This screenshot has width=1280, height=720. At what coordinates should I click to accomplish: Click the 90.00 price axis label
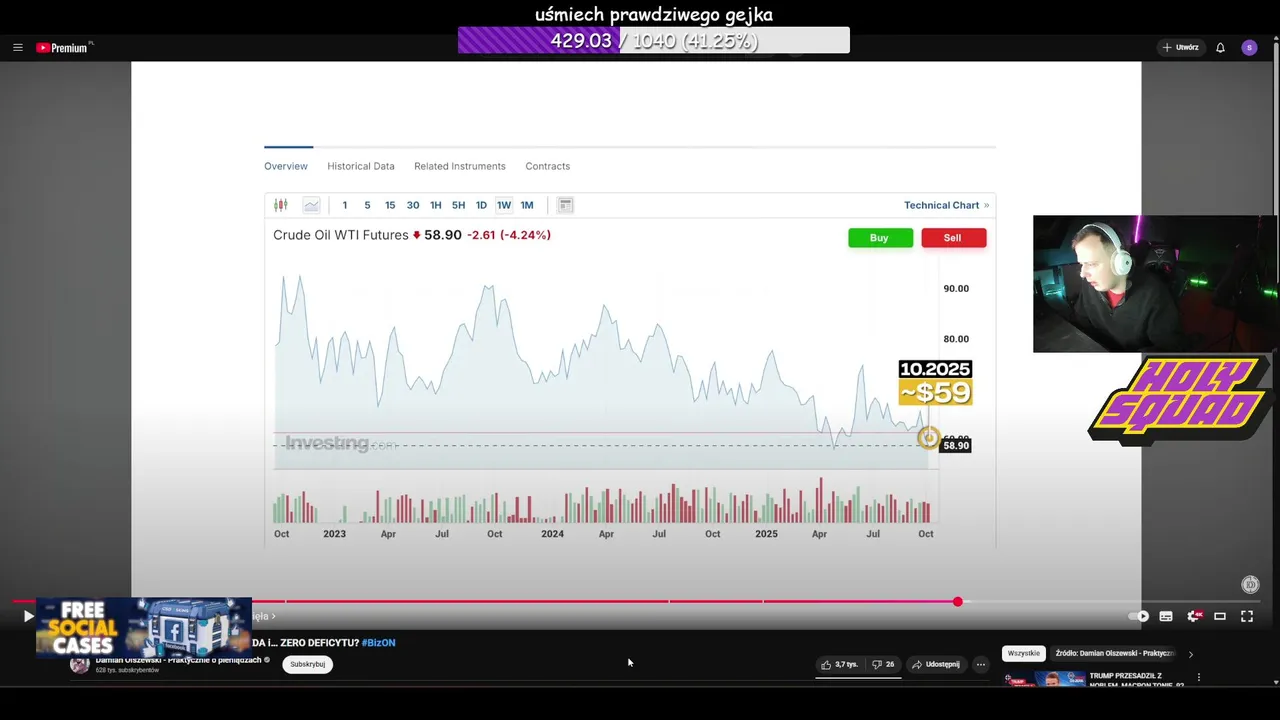pyautogui.click(x=956, y=288)
